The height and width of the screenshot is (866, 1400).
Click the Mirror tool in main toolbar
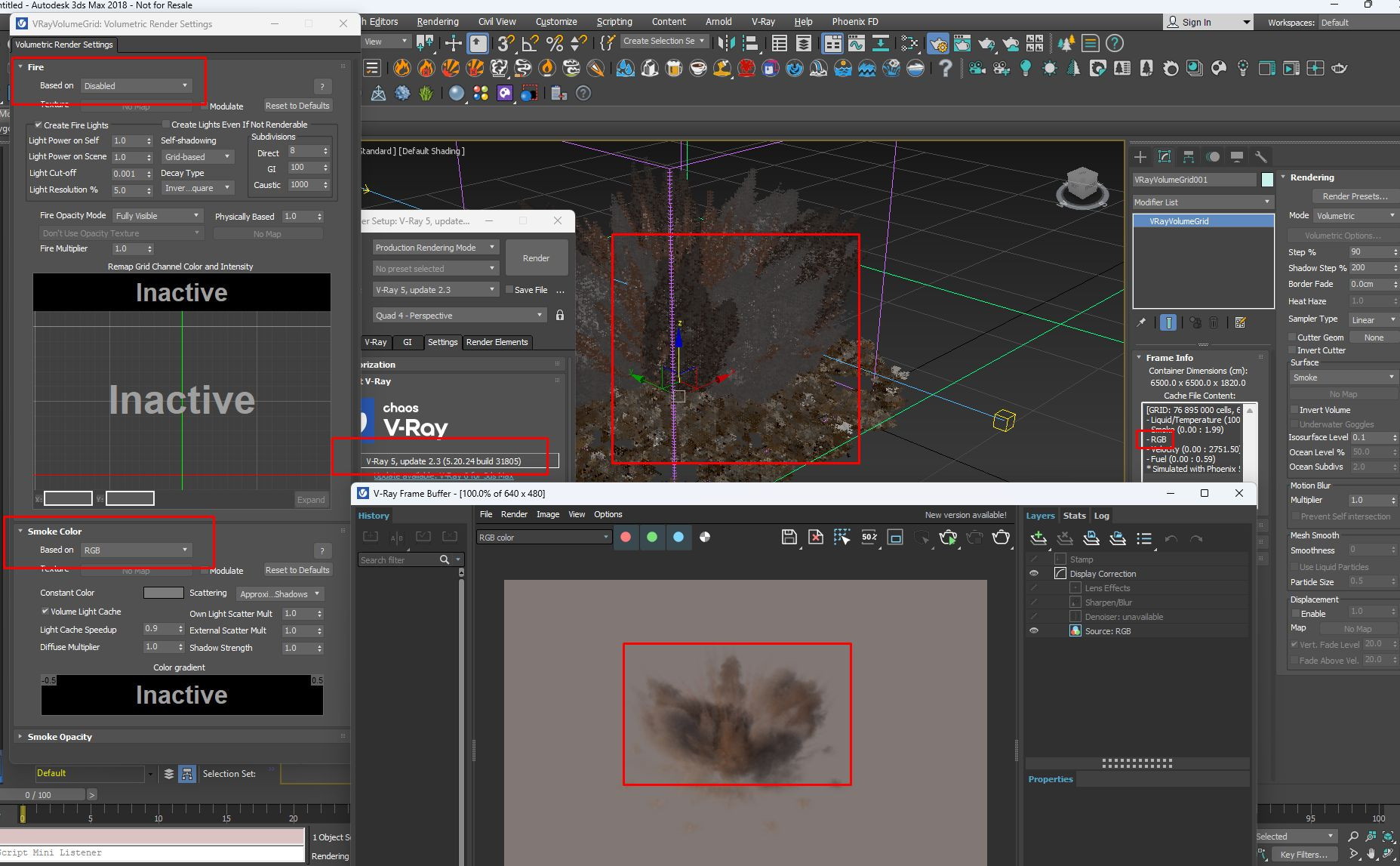(x=726, y=43)
